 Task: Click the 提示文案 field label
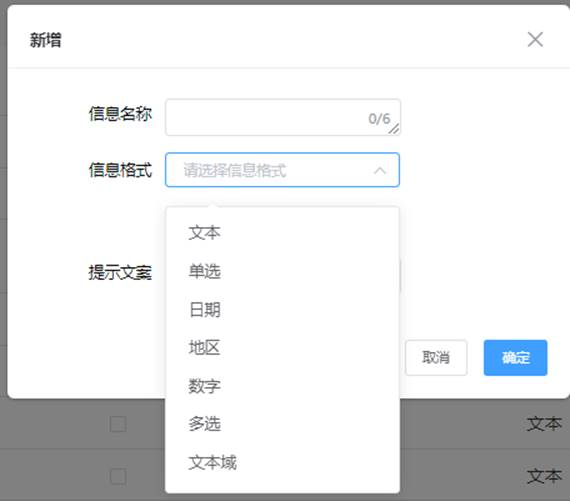[120, 272]
